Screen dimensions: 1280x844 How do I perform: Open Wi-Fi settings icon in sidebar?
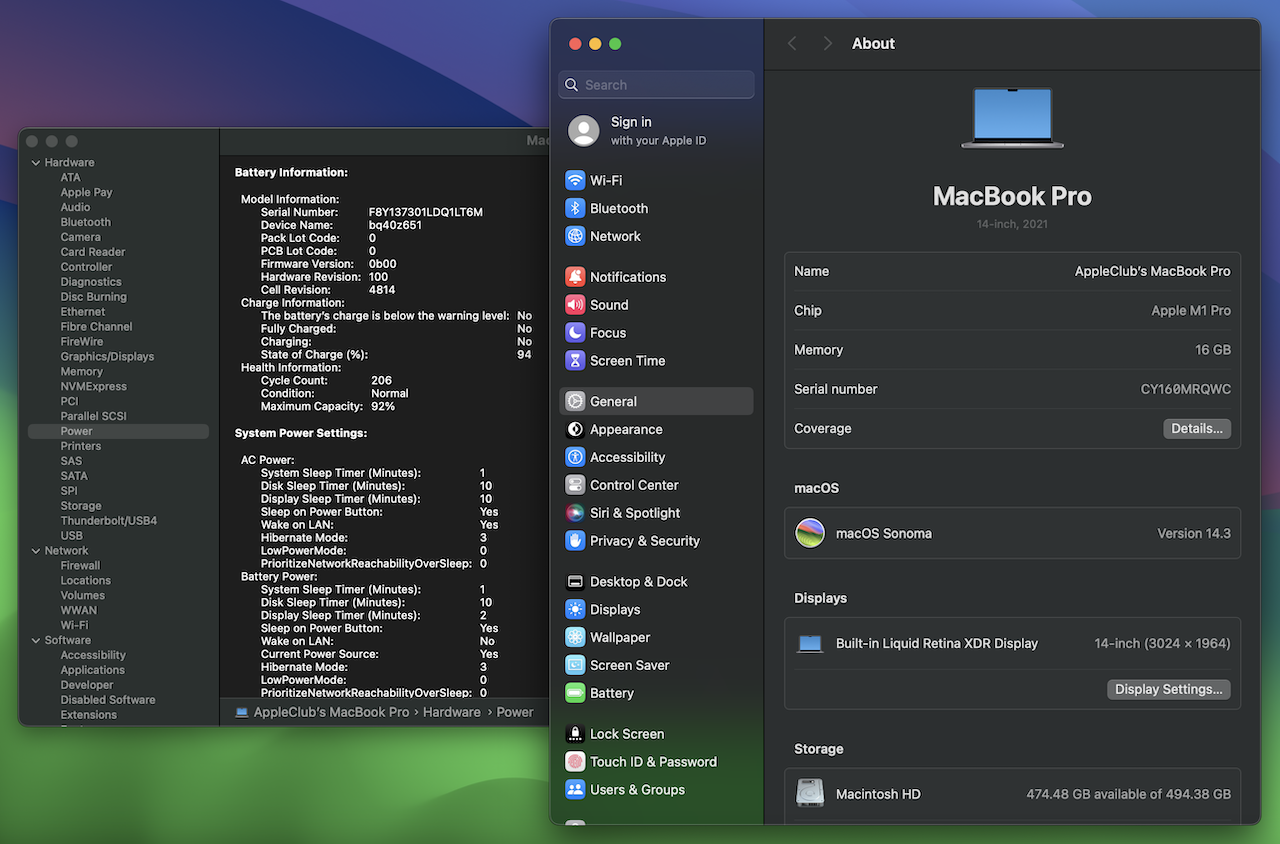[x=575, y=180]
